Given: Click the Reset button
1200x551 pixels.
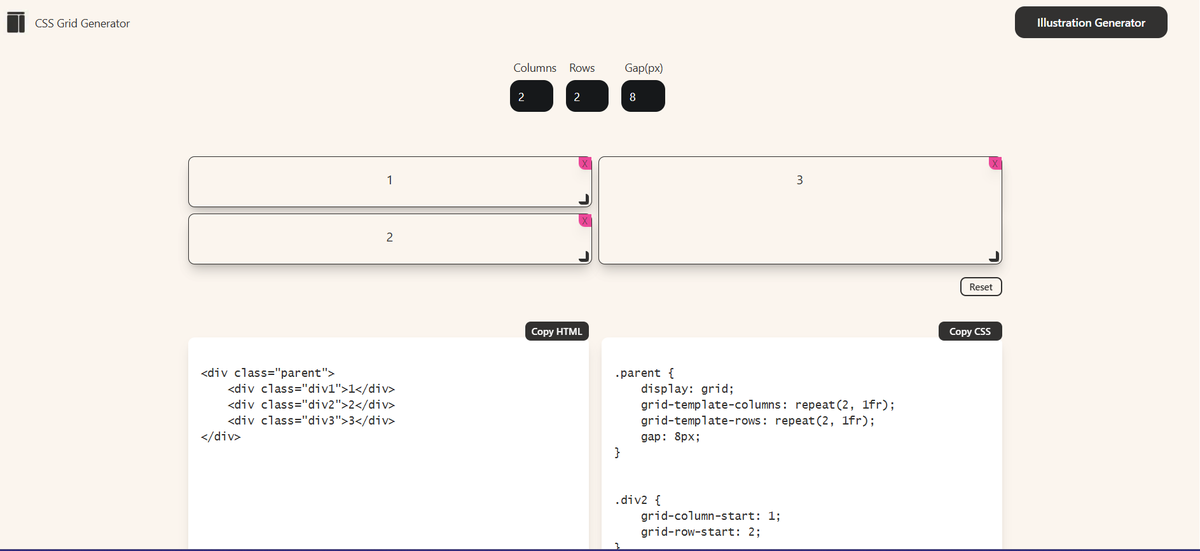Looking at the screenshot, I should pos(981,287).
